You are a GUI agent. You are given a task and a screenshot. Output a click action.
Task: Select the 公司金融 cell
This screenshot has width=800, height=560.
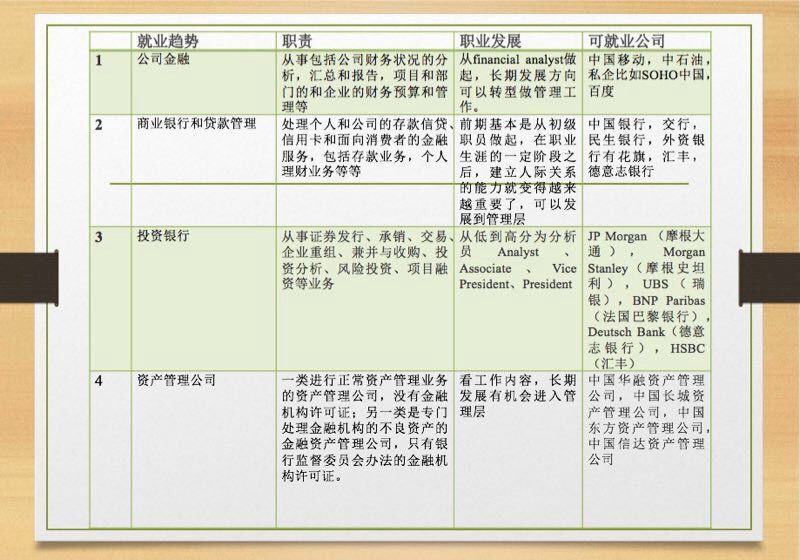[204, 82]
